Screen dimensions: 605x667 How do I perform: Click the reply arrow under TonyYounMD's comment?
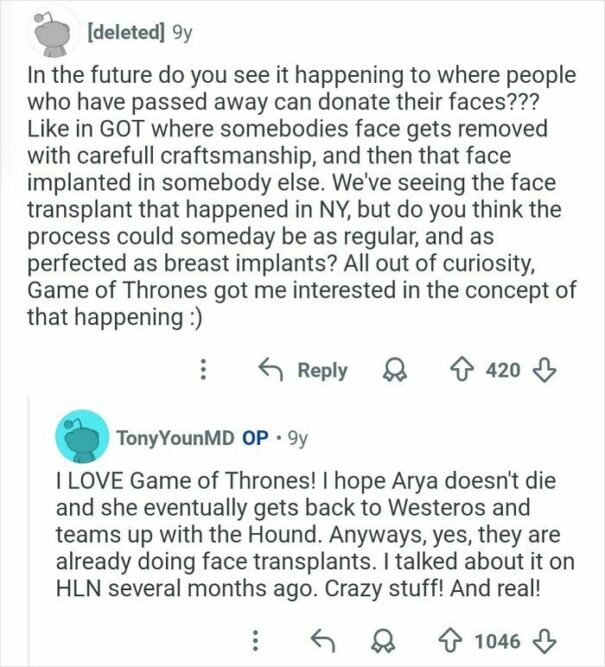coord(323,638)
